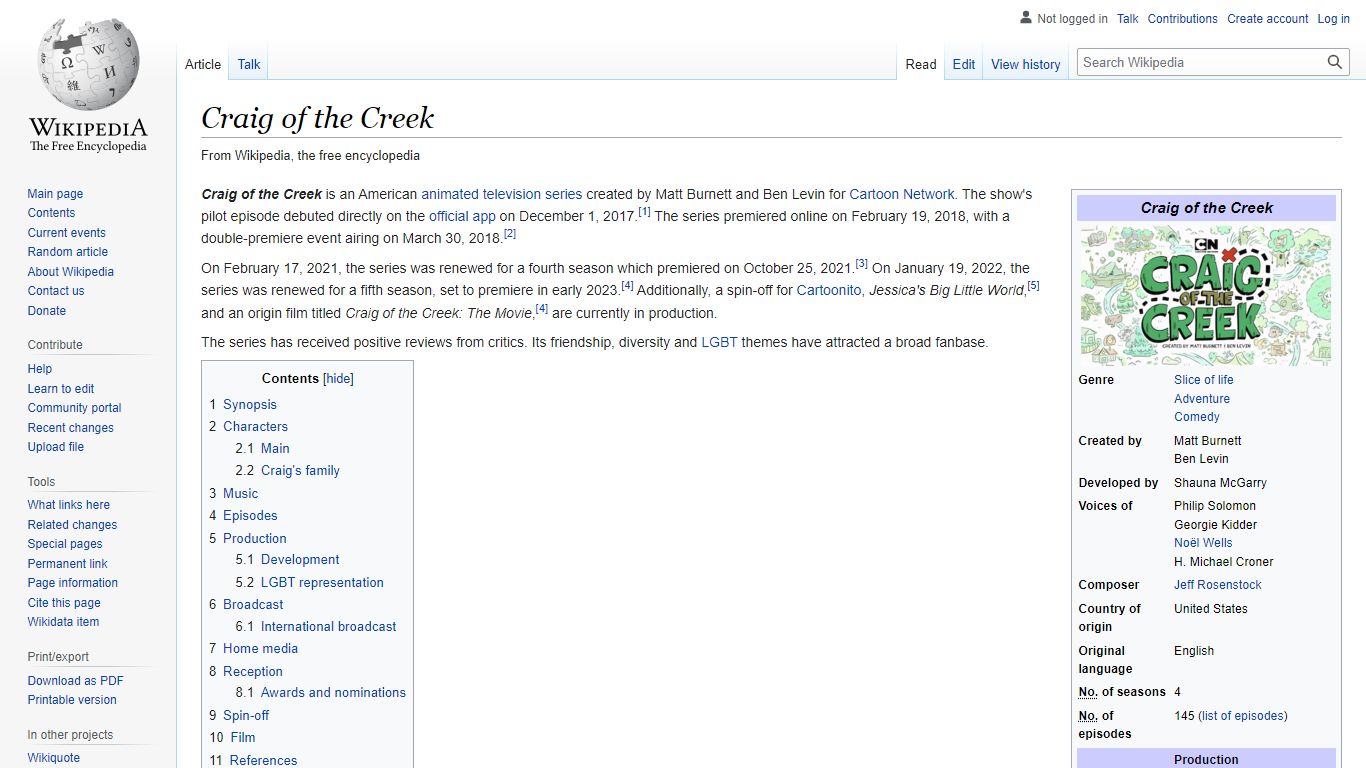Jump to LGBT representation subsection
The height and width of the screenshot is (768, 1366).
click(x=322, y=582)
